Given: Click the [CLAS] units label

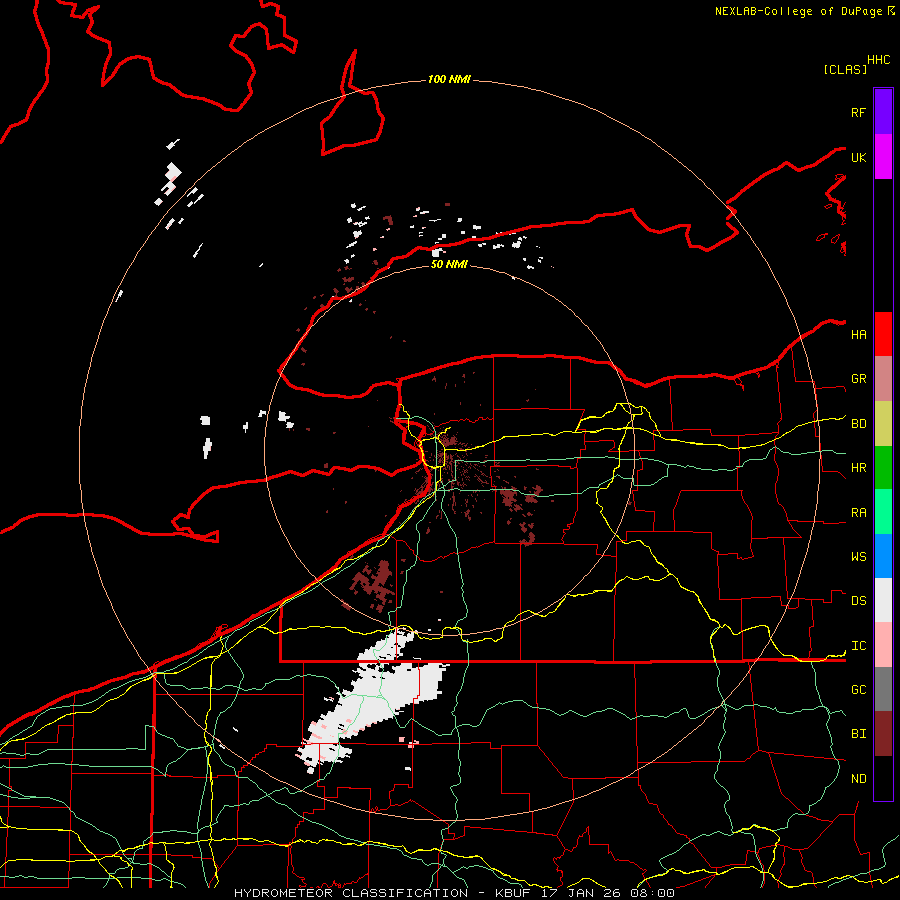Looking at the screenshot, I should 845,70.
